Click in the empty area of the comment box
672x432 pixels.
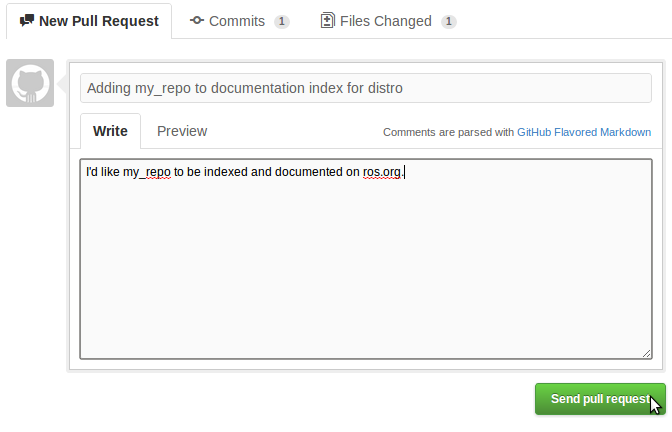pos(365,270)
